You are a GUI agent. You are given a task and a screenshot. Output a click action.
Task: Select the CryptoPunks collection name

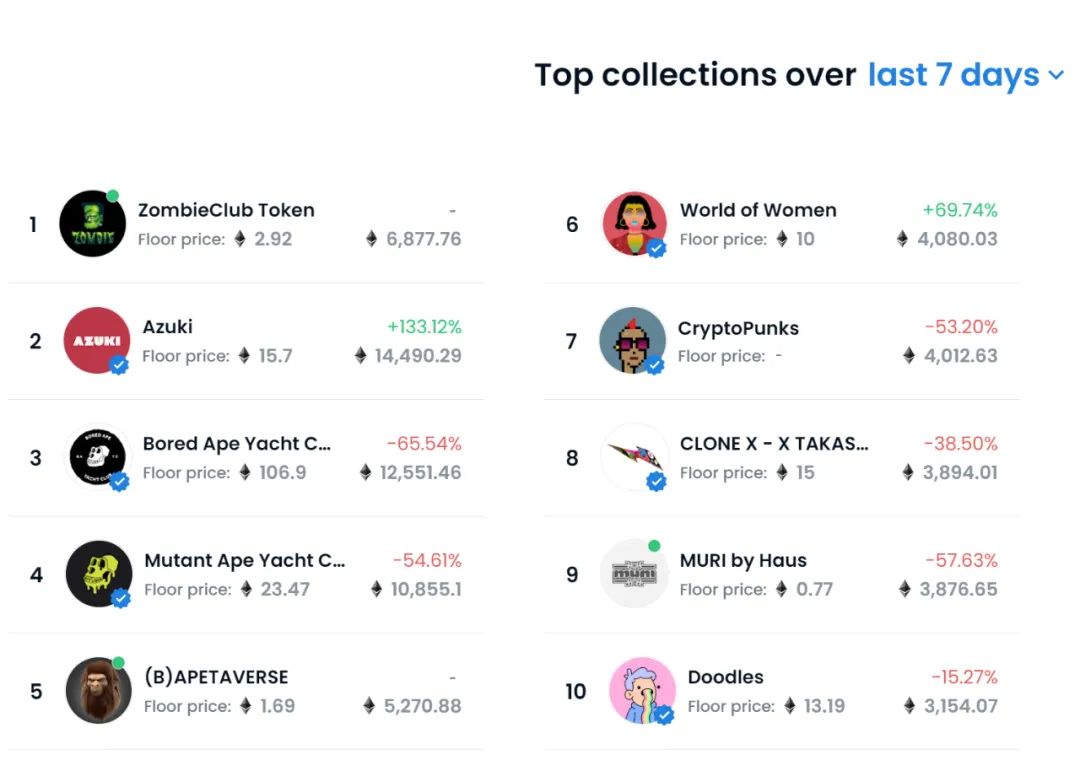pyautogui.click(x=738, y=328)
